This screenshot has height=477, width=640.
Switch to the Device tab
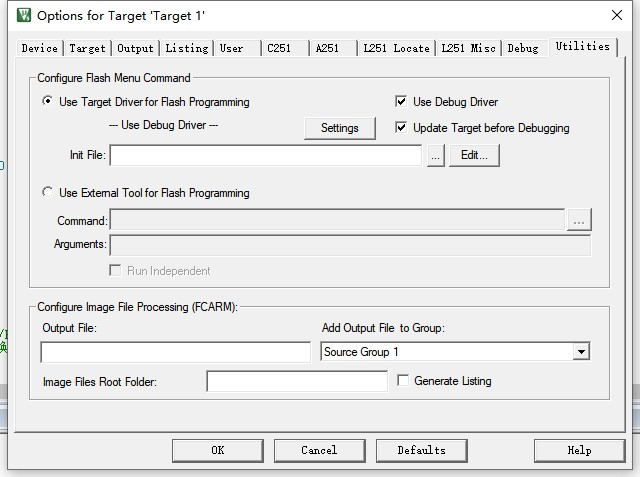click(40, 48)
